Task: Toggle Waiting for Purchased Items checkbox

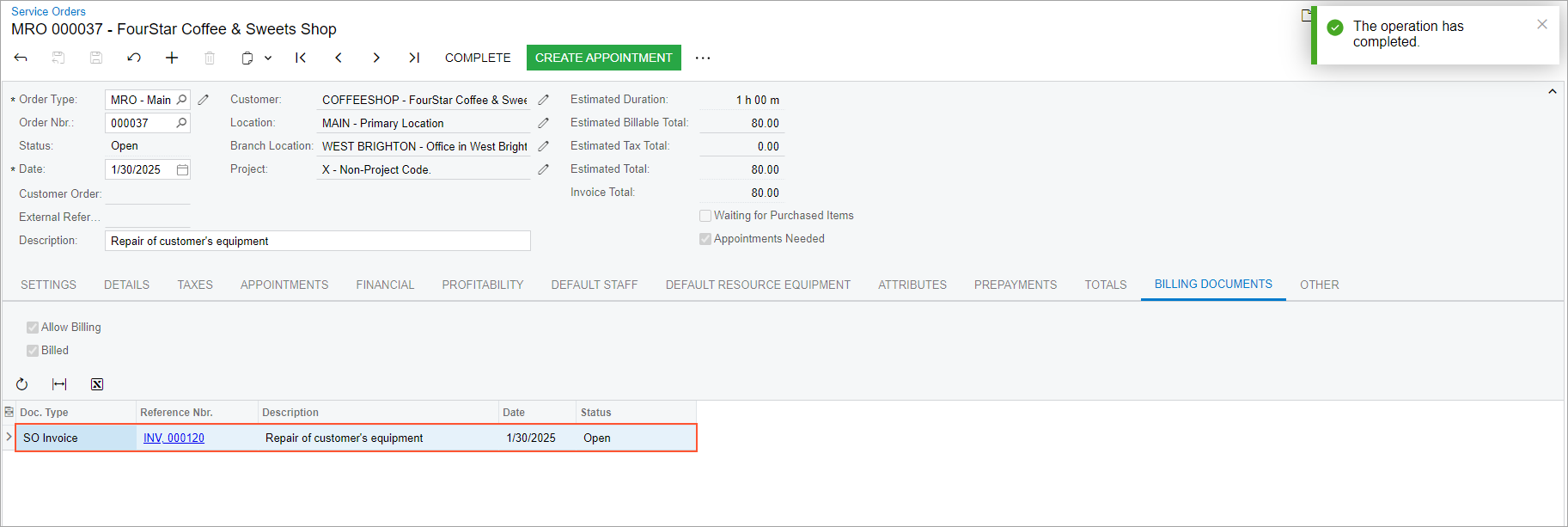Action: coord(705,216)
